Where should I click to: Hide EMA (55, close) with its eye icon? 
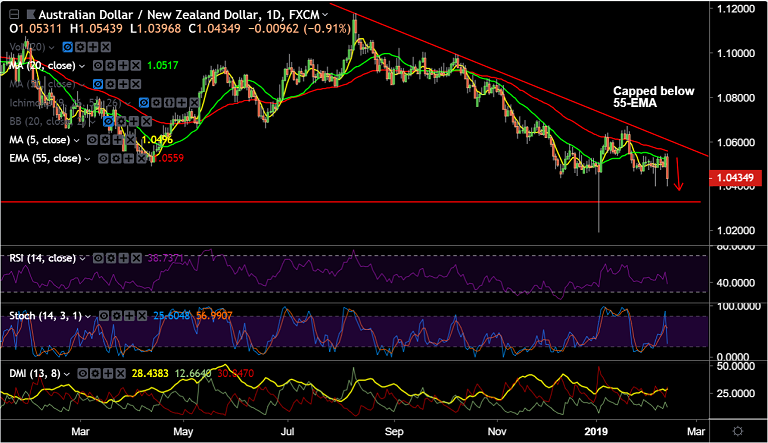point(103,159)
